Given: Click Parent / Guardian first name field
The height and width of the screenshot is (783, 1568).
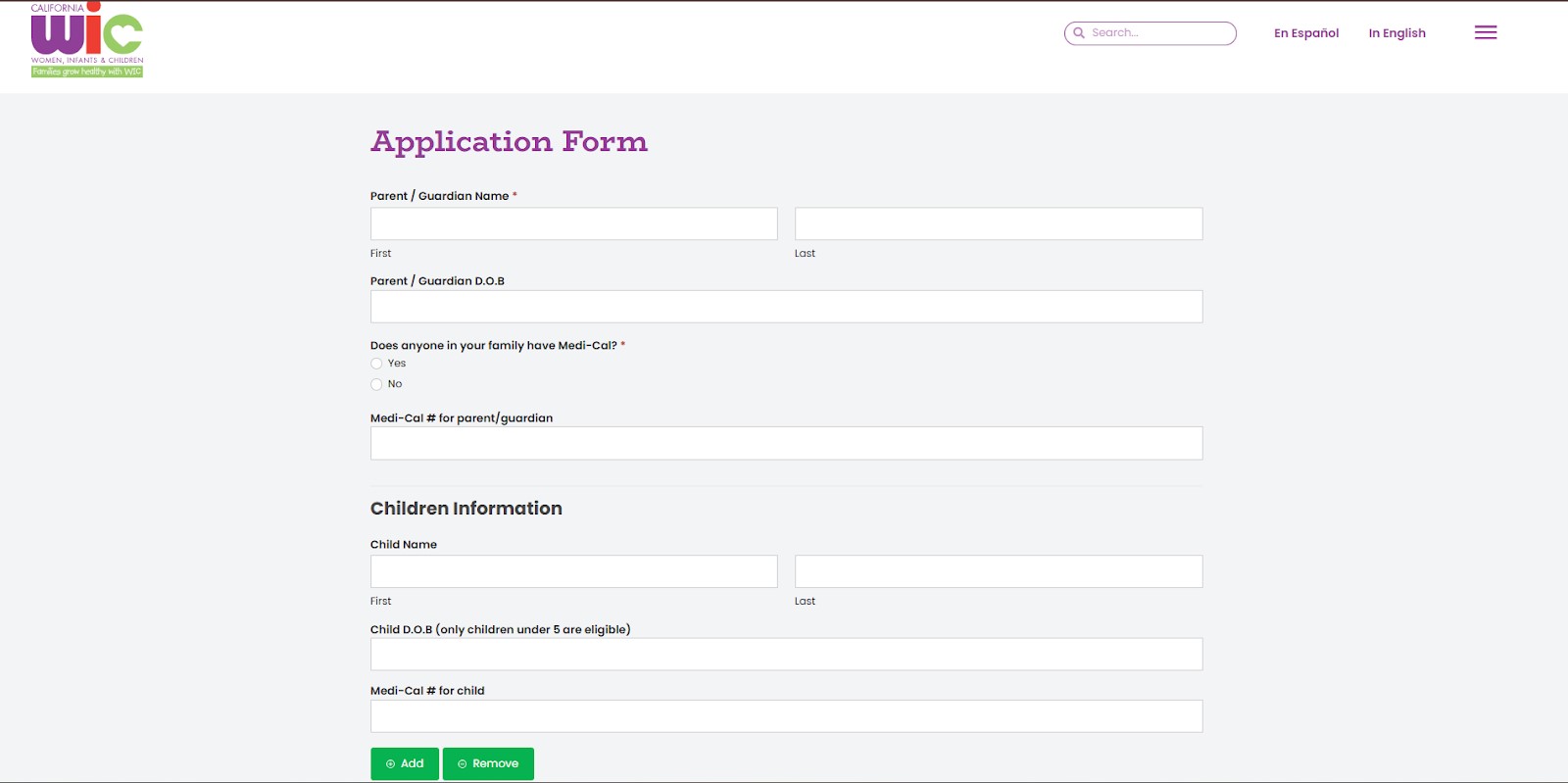Looking at the screenshot, I should (x=574, y=223).
